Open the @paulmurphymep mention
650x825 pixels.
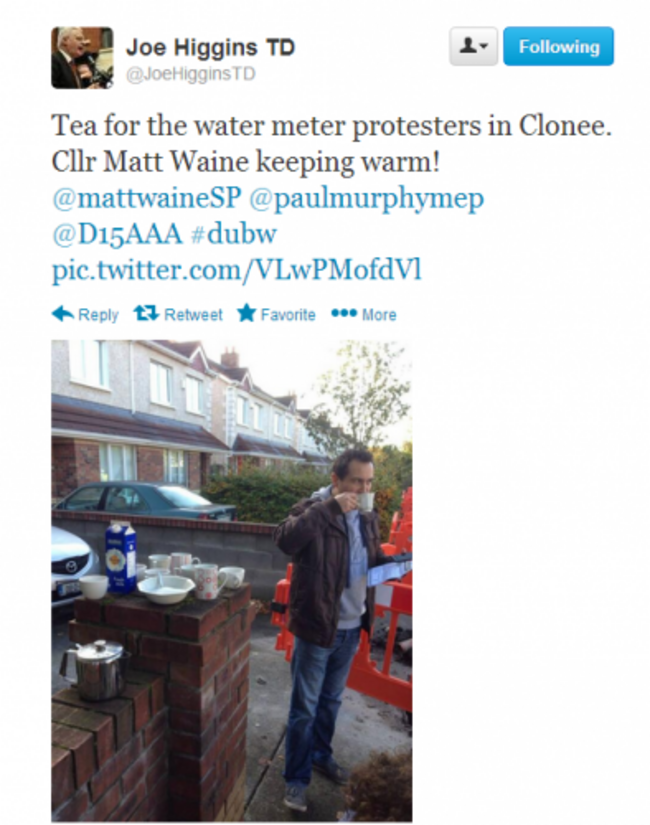pos(366,199)
